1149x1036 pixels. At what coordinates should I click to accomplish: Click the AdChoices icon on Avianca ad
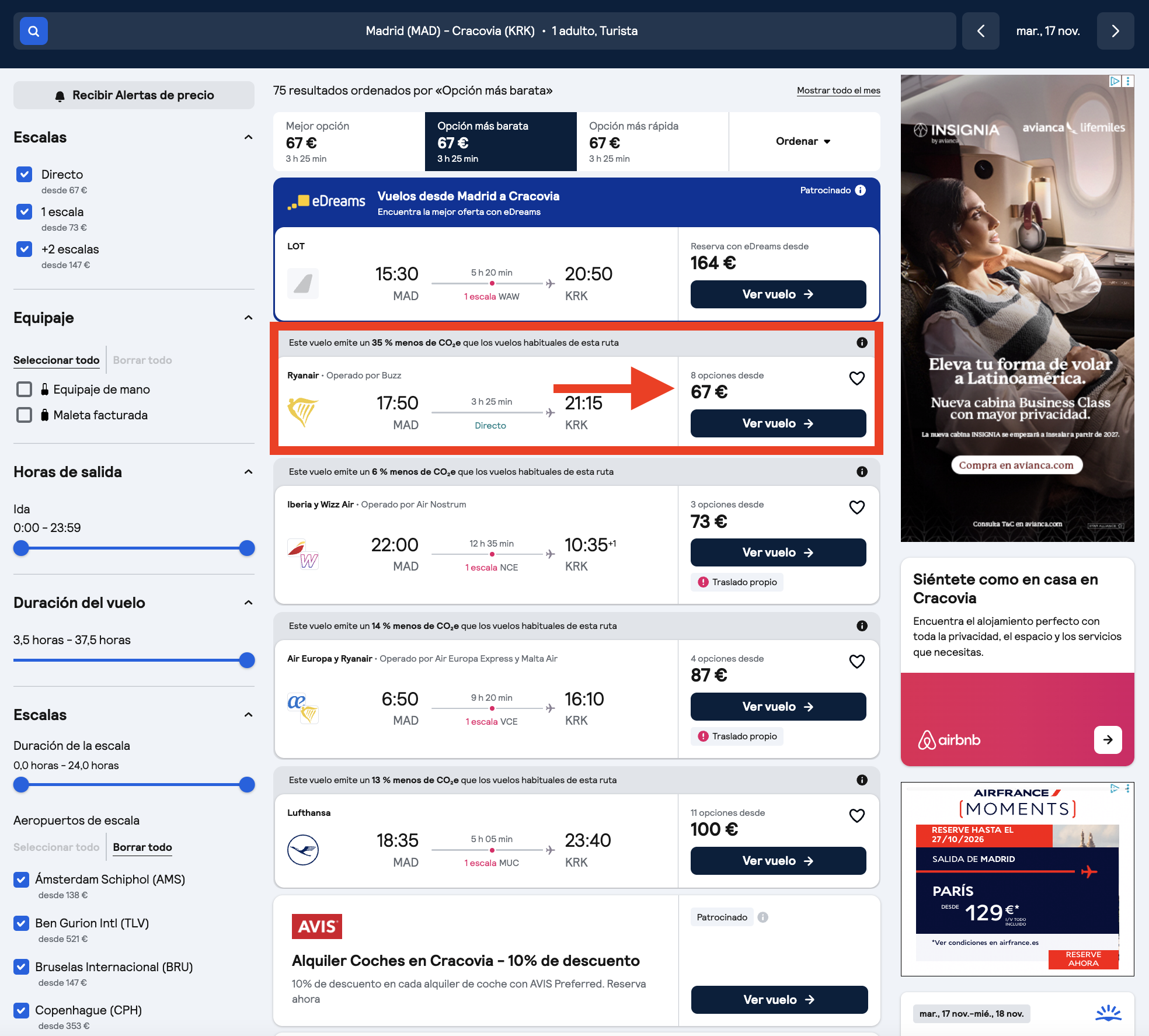pos(1115,81)
